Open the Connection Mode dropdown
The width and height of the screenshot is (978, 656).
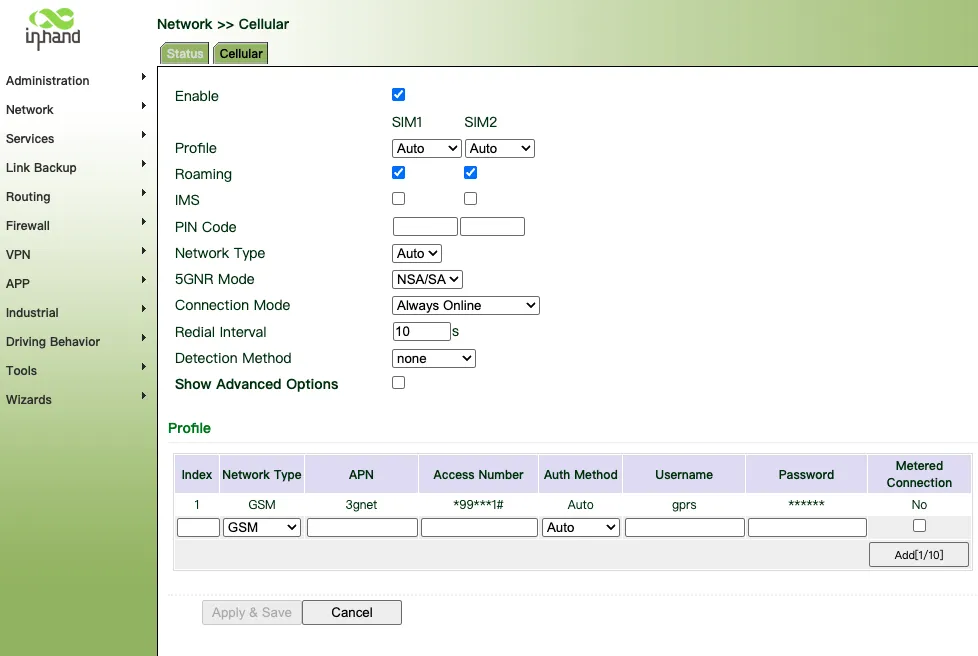(x=466, y=306)
